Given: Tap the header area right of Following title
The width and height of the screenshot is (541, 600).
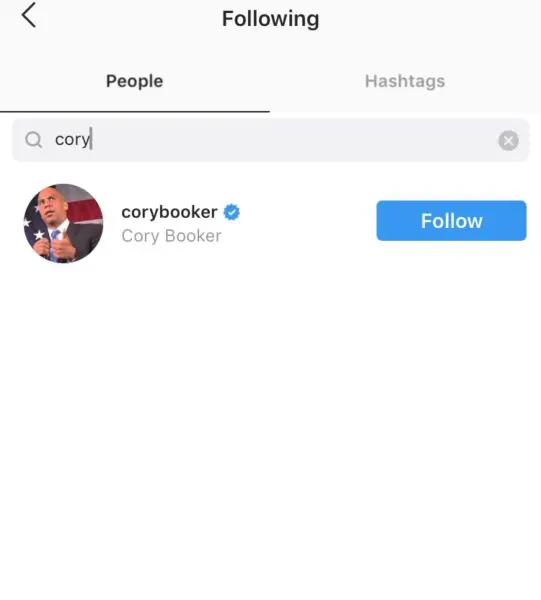Looking at the screenshot, I should (429, 19).
